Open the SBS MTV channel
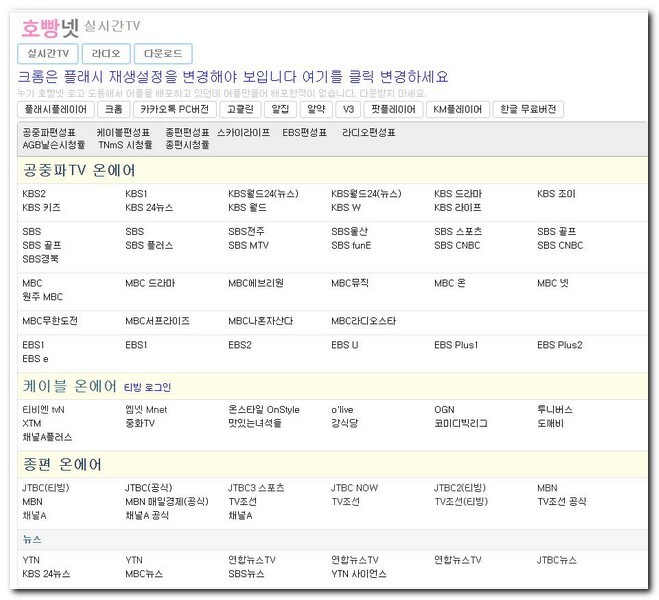This screenshot has height=600, width=659. click(x=248, y=245)
